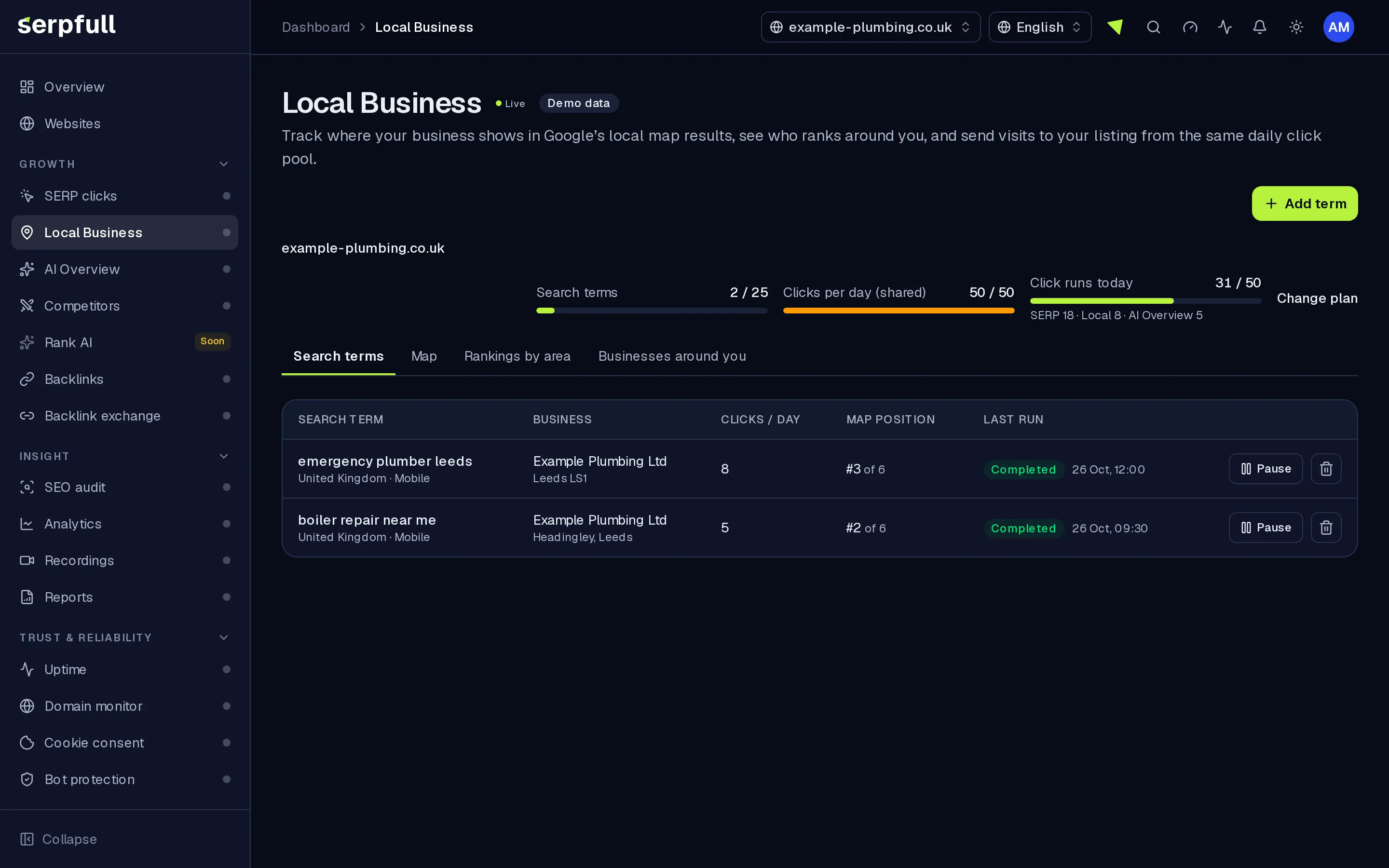Open SEO audit sidebar item
Viewport: 1389px width, 868px height.
[124, 487]
